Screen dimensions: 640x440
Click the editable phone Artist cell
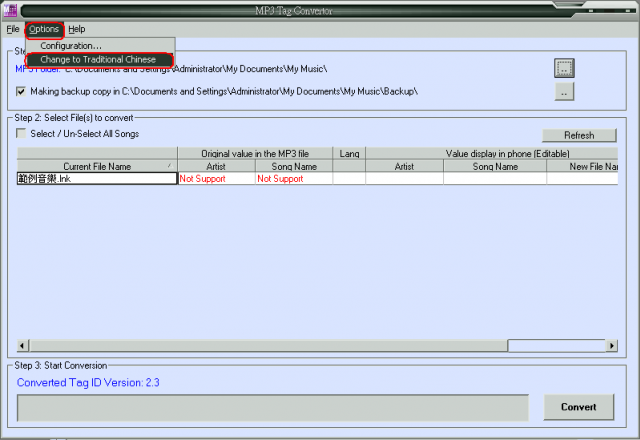pyautogui.click(x=404, y=178)
